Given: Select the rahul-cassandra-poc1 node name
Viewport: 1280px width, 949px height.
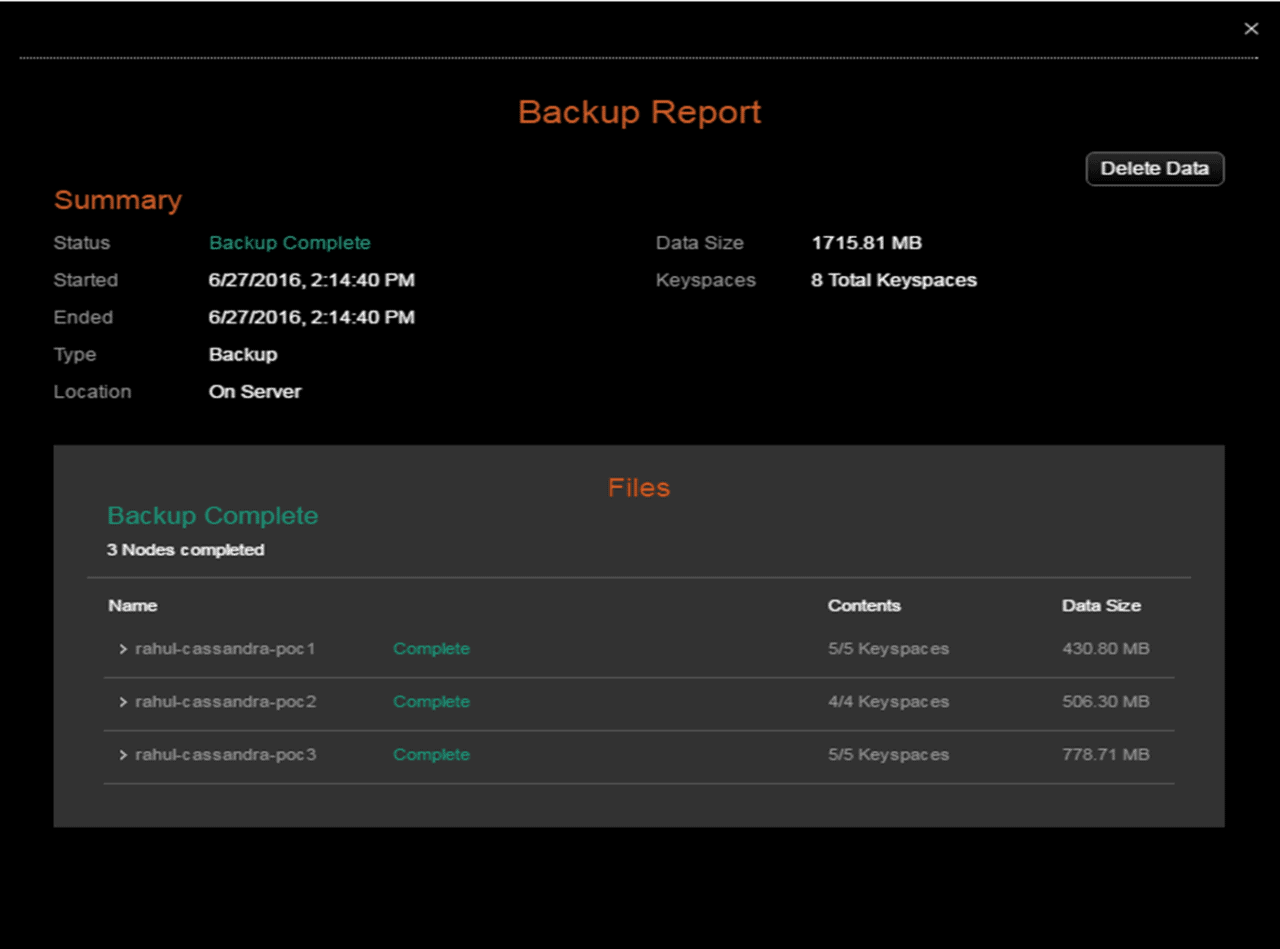Looking at the screenshot, I should click(225, 649).
